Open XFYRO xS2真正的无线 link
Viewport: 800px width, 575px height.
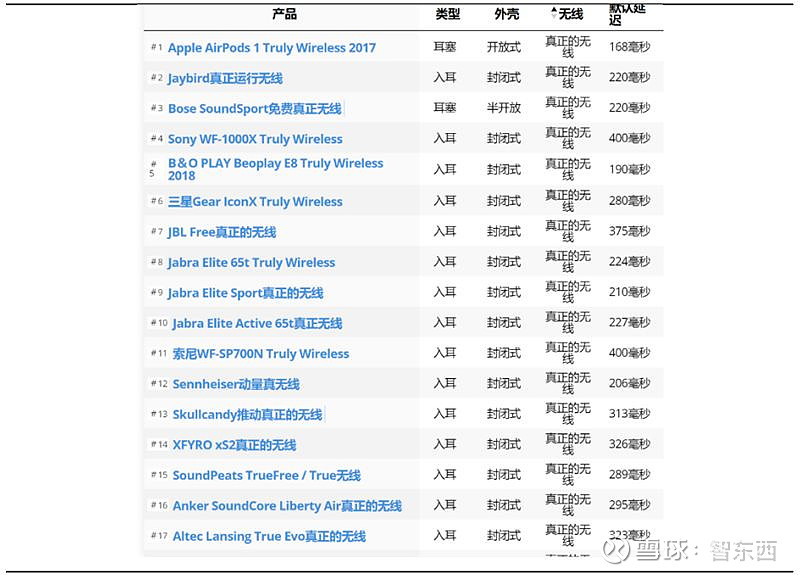click(x=234, y=445)
